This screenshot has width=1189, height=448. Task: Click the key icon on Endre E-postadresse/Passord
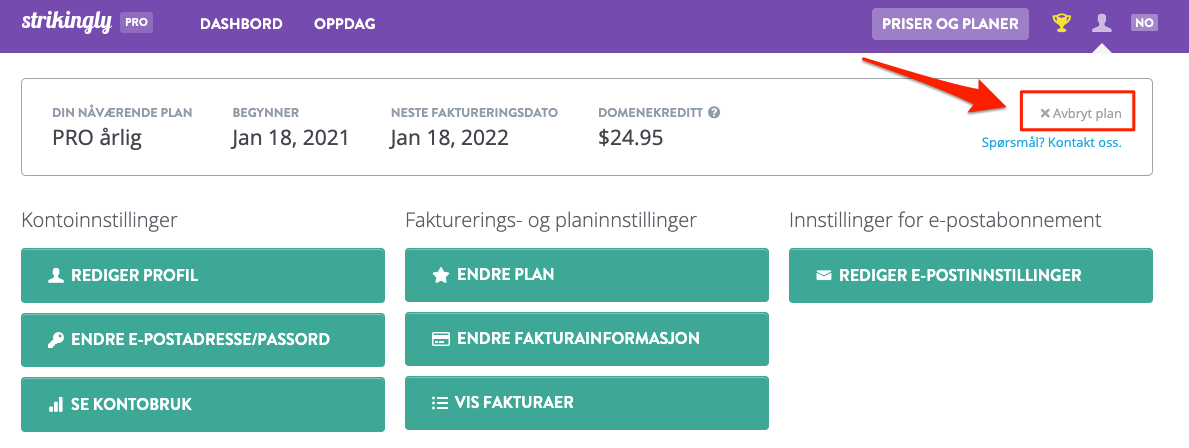pos(55,340)
